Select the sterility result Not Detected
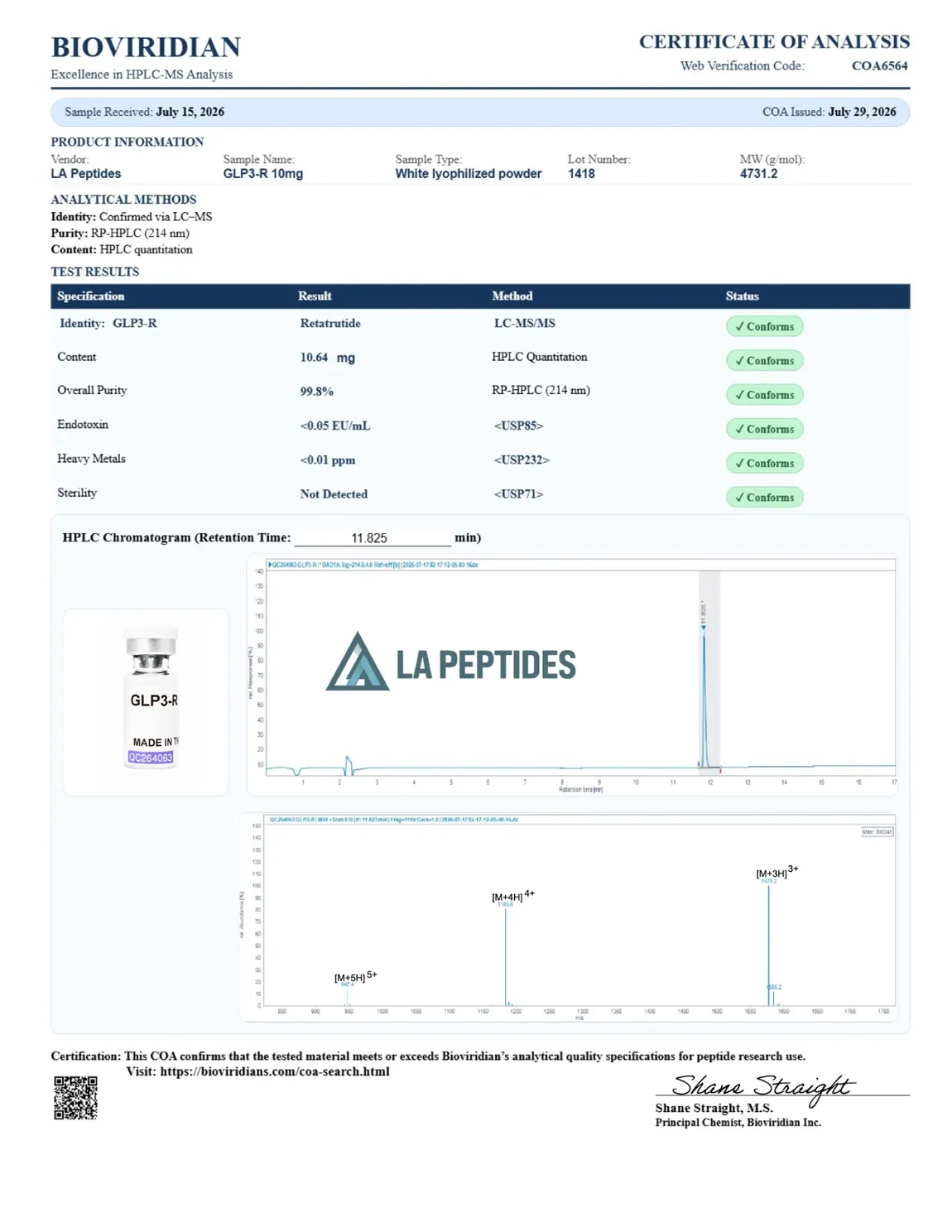Image resolution: width=952 pixels, height=1232 pixels. tap(334, 494)
